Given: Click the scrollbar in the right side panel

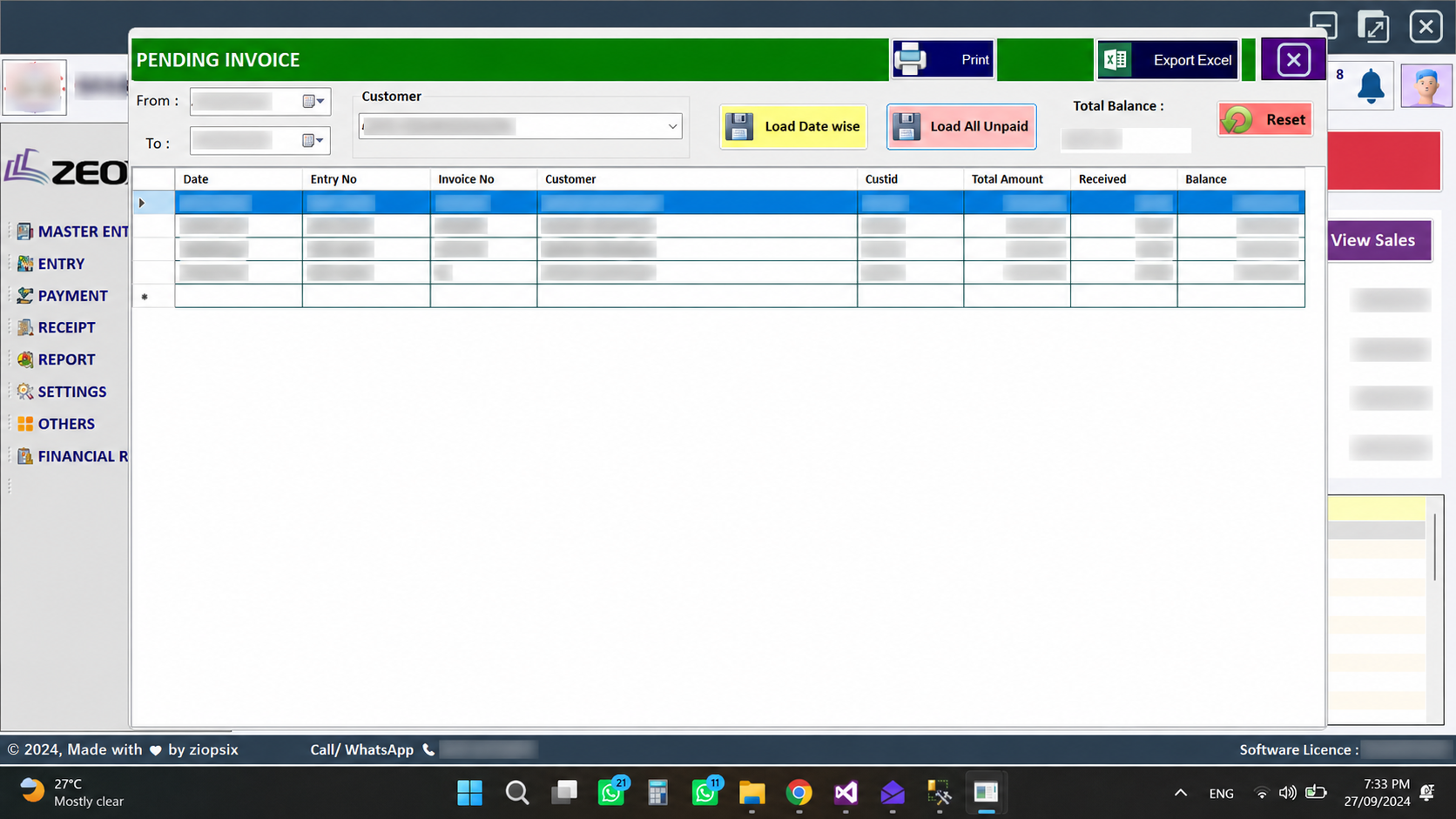Looking at the screenshot, I should pyautogui.click(x=1435, y=548).
